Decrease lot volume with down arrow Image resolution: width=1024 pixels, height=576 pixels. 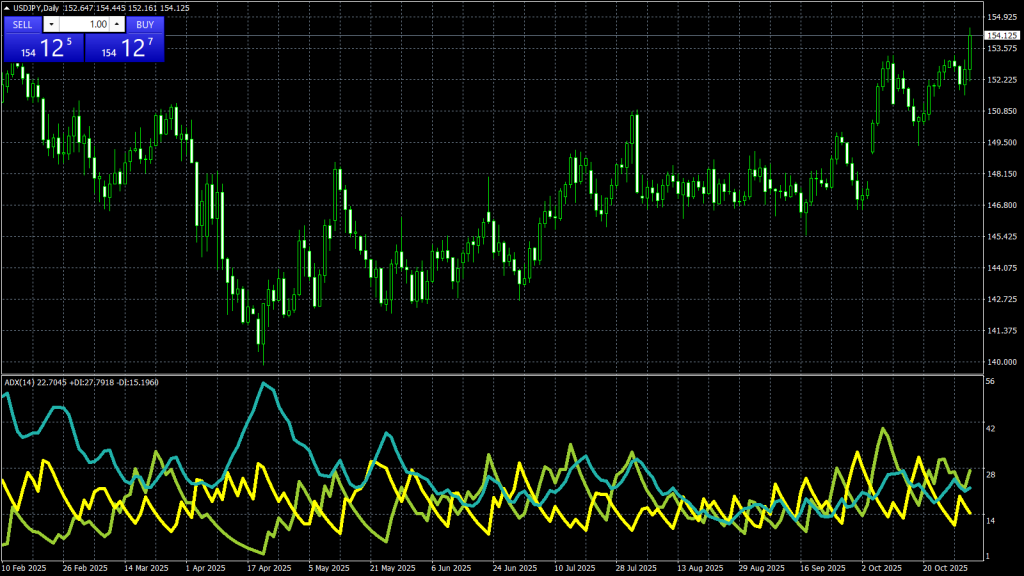pyautogui.click(x=52, y=24)
